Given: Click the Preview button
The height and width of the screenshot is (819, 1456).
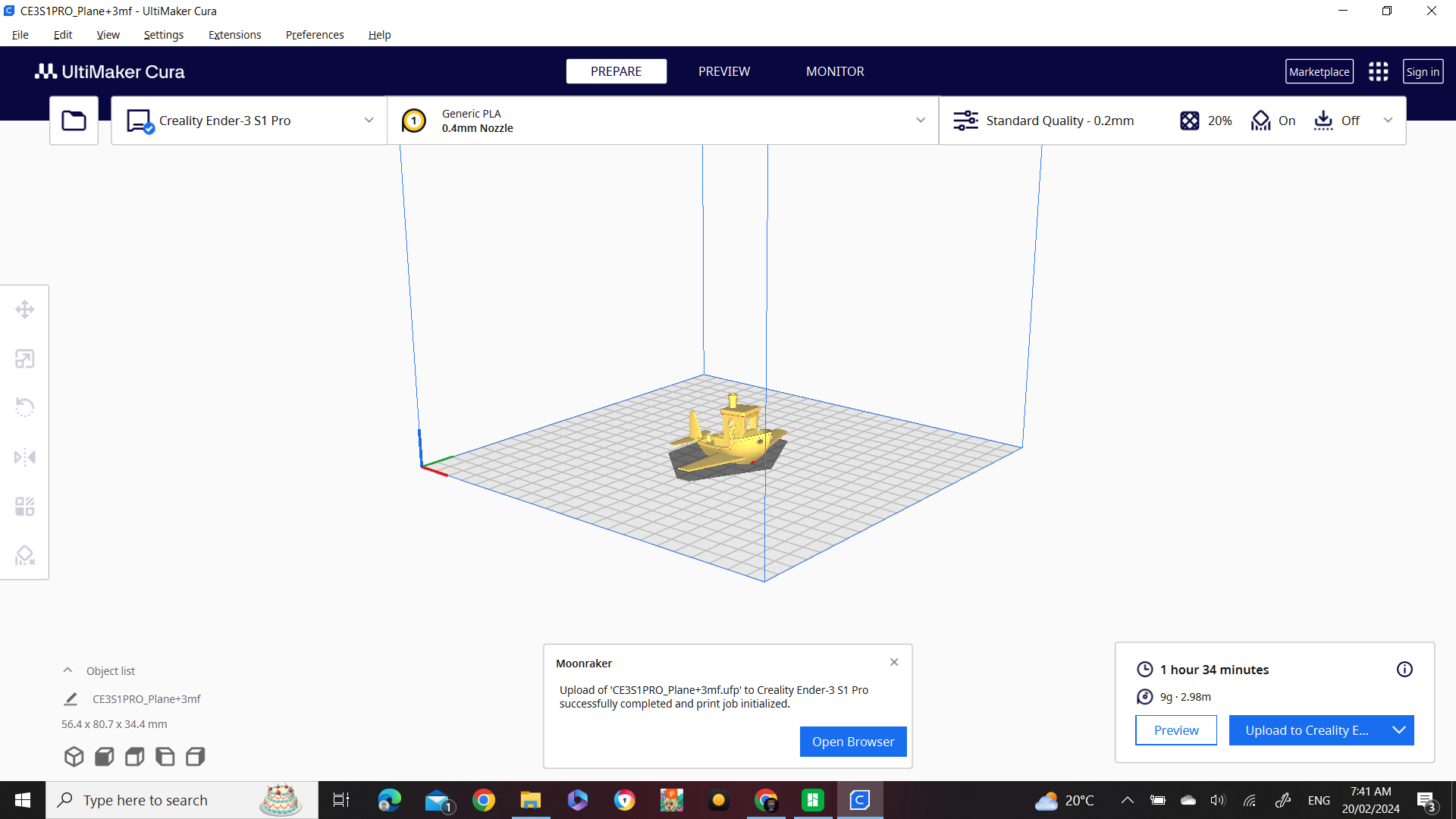Looking at the screenshot, I should (x=1176, y=730).
